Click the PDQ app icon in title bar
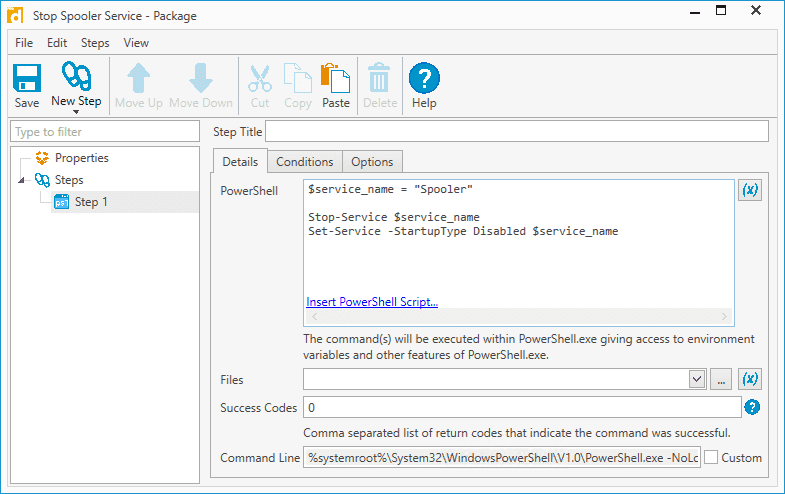This screenshot has height=494, width=785. pos(15,15)
